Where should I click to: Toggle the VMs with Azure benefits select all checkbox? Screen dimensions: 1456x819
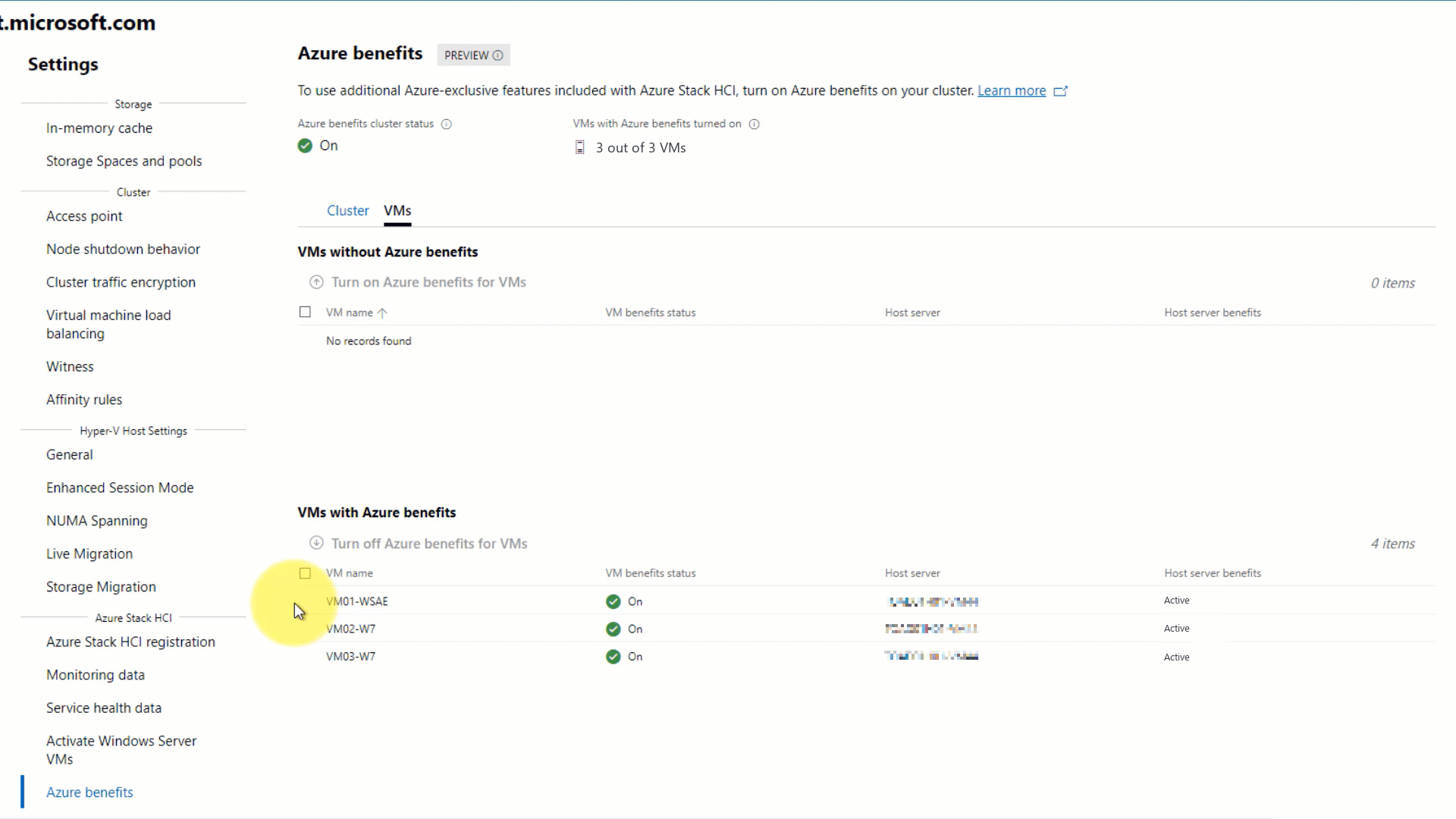305,573
